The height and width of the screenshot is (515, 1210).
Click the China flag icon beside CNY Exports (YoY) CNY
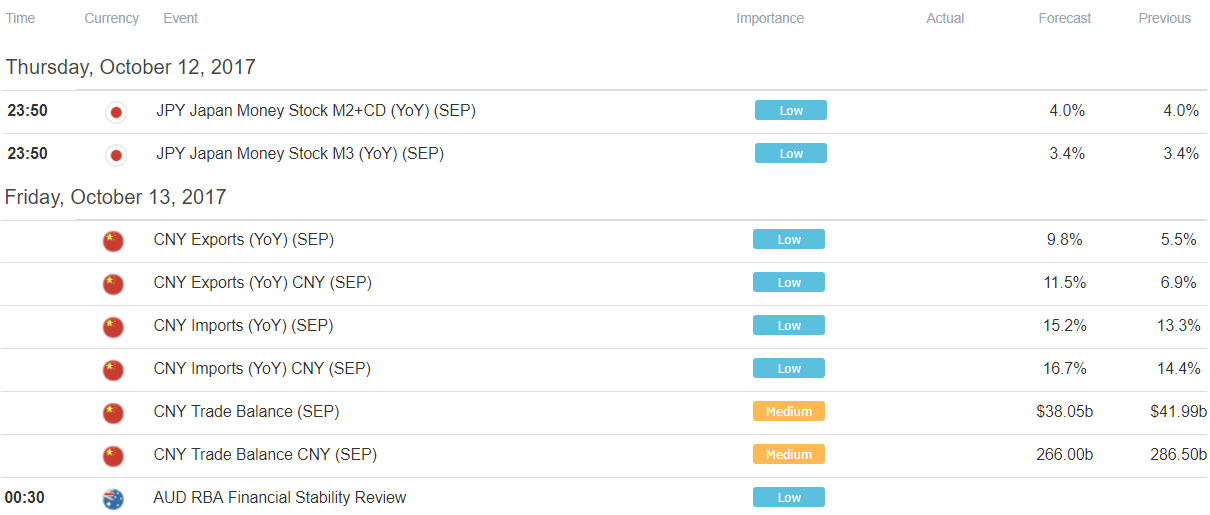[113, 284]
